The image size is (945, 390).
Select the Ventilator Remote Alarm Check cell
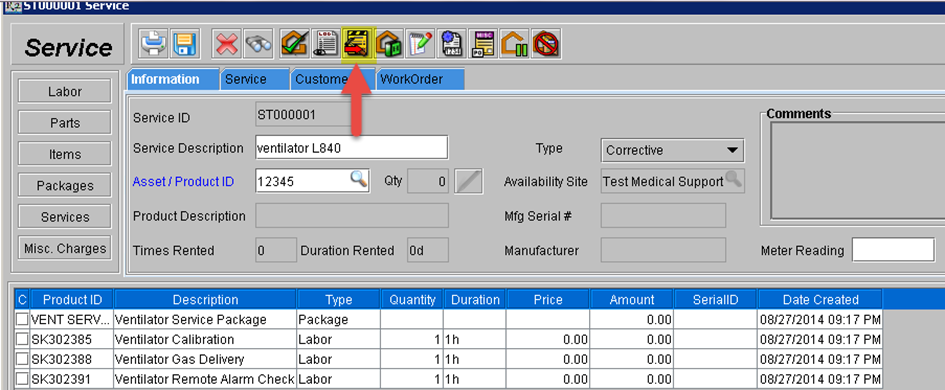pyautogui.click(x=205, y=379)
